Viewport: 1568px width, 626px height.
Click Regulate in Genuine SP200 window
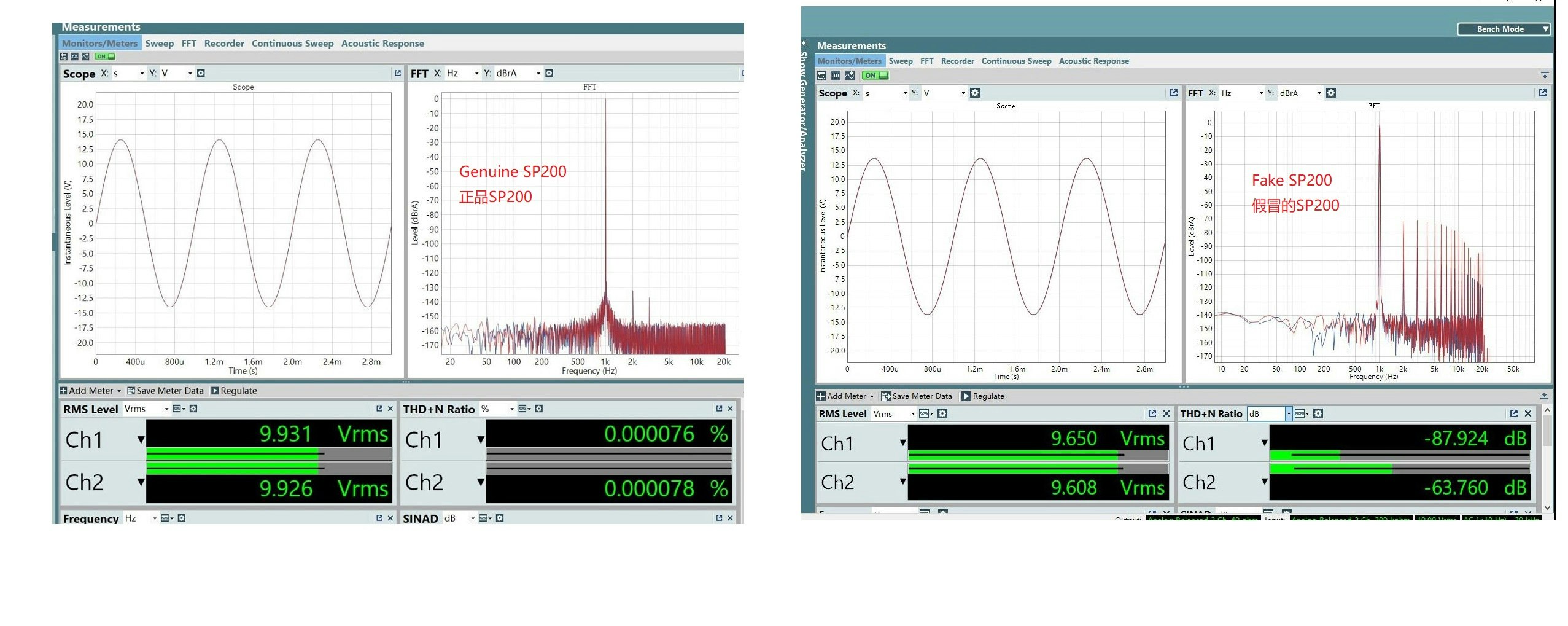click(x=234, y=391)
